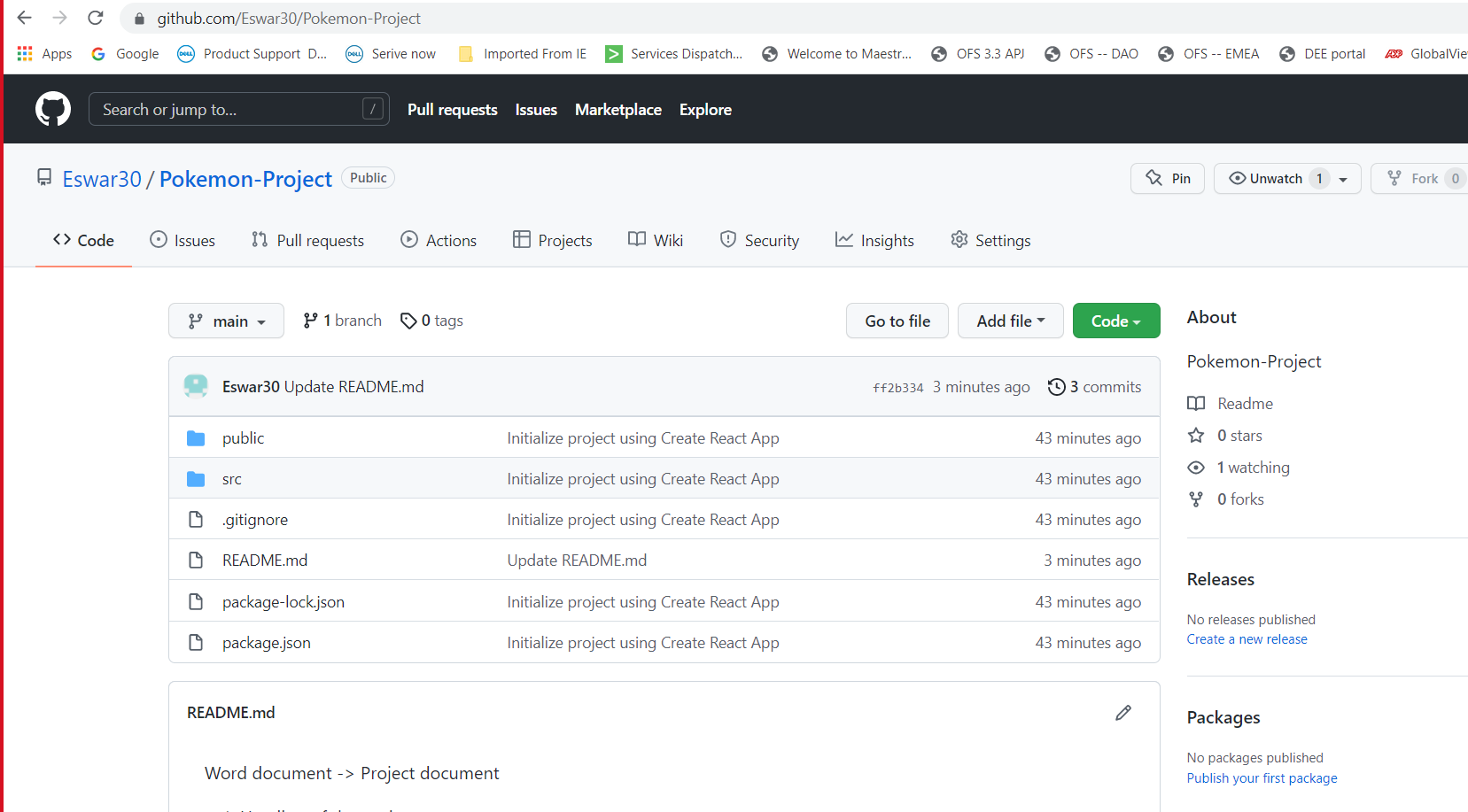Click Eswar30's avatar in the commit row
This screenshot has height=812, width=1468.
pos(196,386)
